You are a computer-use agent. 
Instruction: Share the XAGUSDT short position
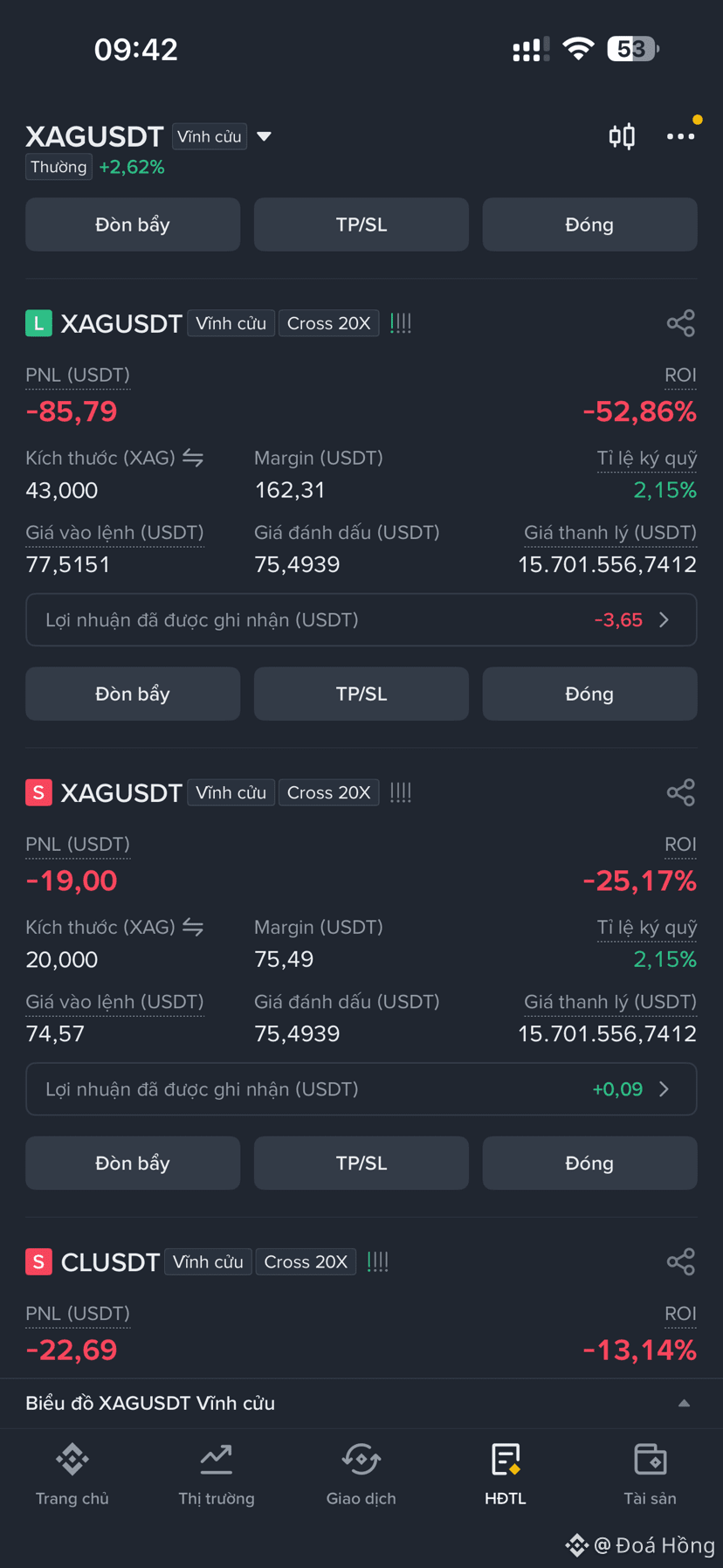[681, 792]
